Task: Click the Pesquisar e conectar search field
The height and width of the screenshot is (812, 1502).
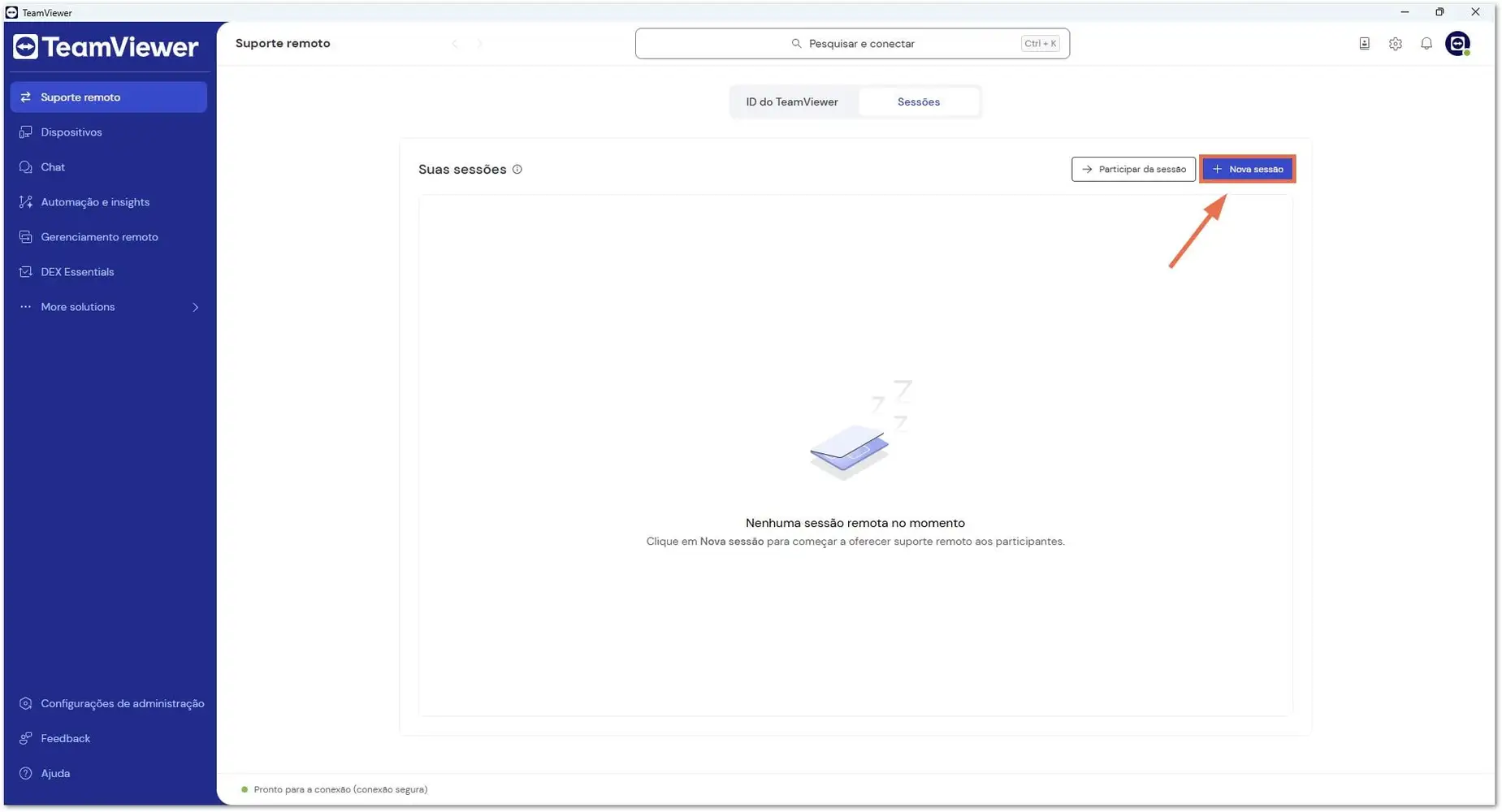Action: pos(852,44)
